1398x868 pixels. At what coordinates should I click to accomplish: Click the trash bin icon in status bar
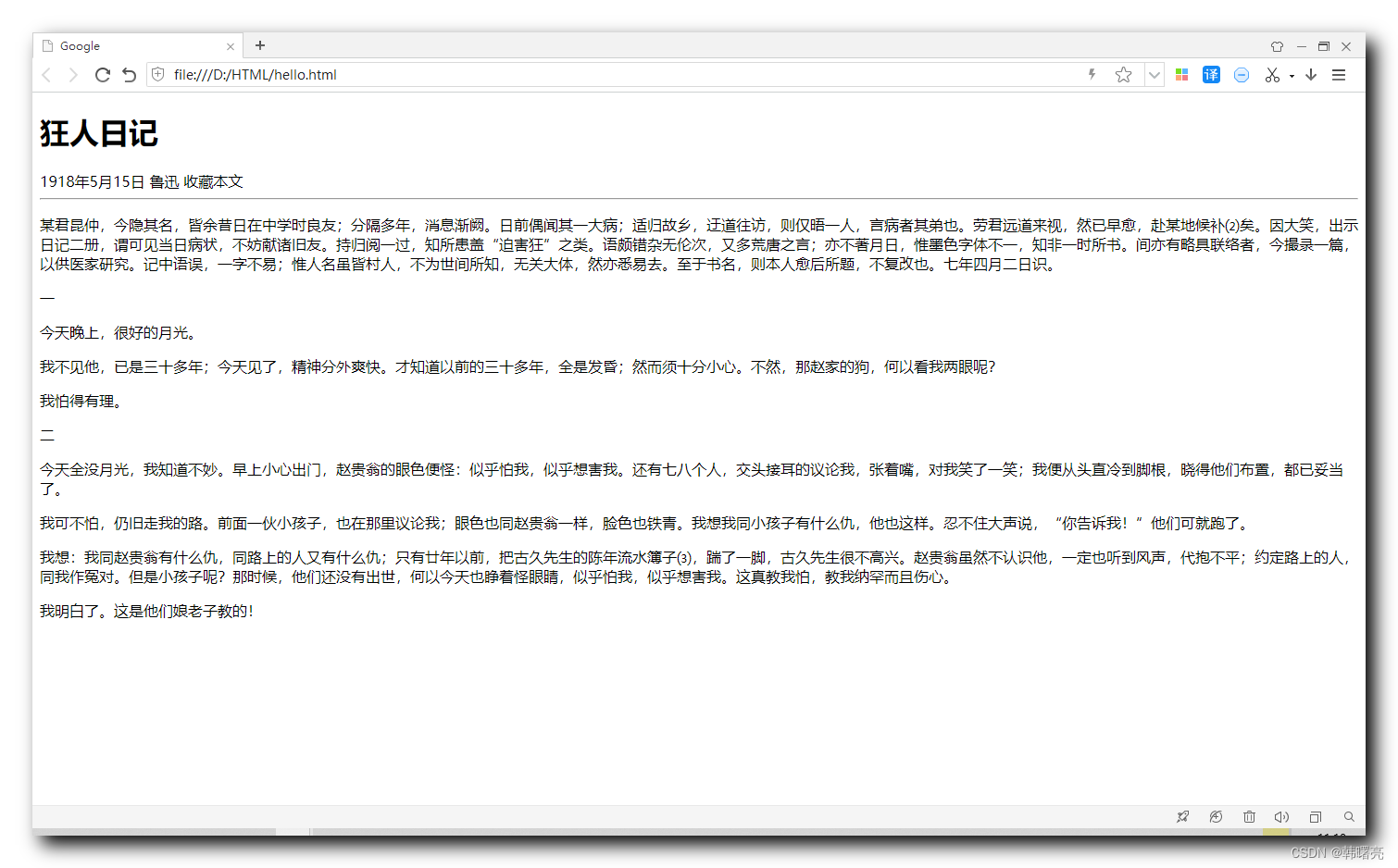[x=1249, y=817]
